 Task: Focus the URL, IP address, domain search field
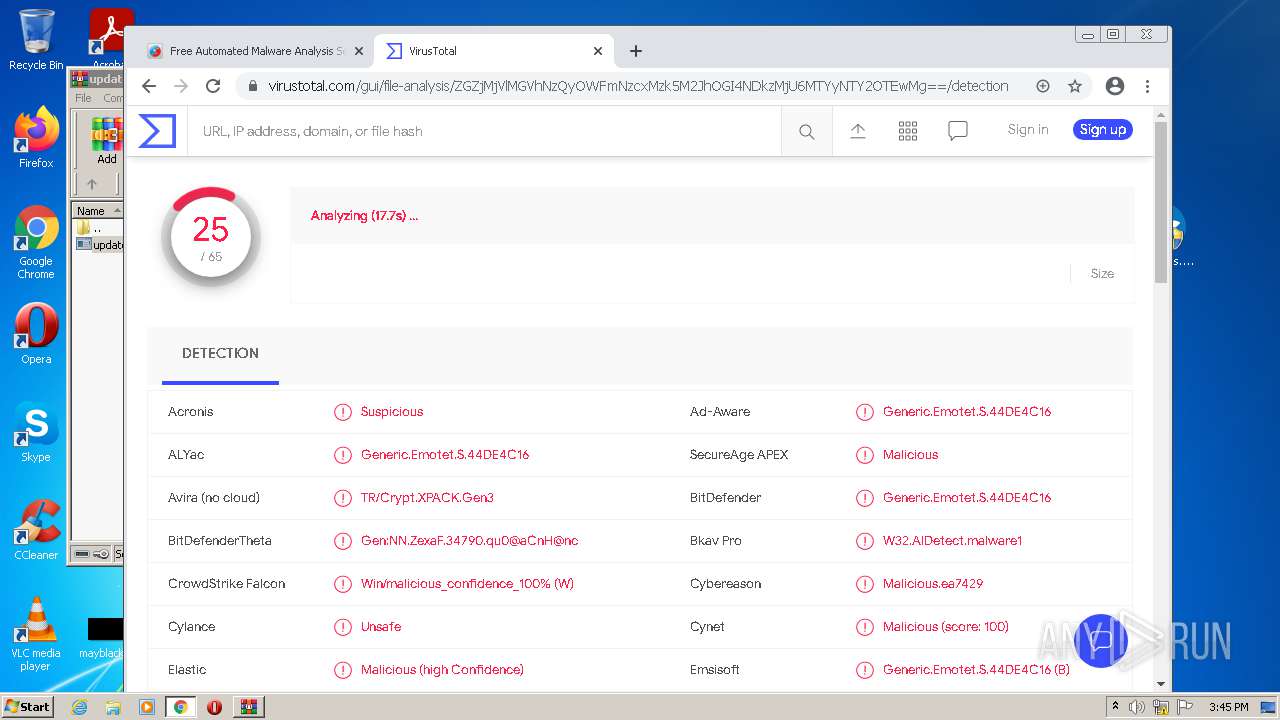484,131
